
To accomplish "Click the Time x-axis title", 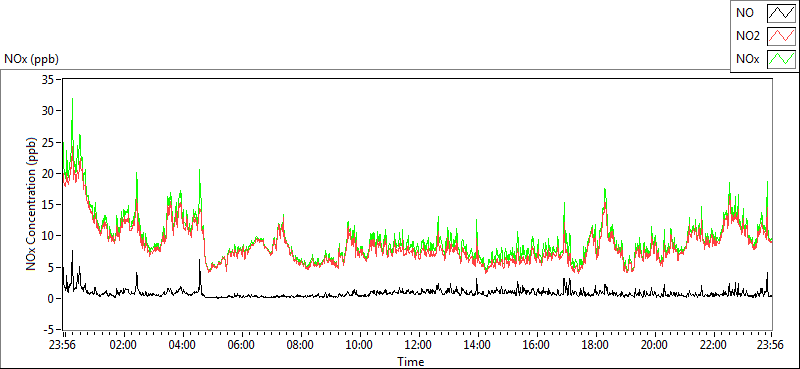I will click(x=411, y=362).
